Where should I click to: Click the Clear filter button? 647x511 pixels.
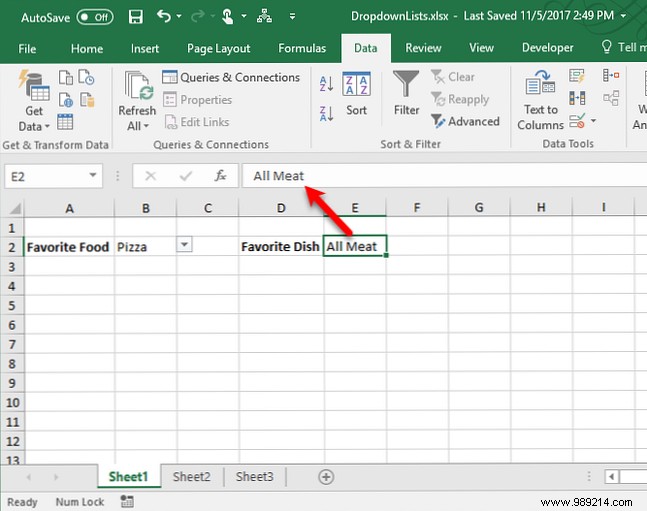(x=453, y=77)
